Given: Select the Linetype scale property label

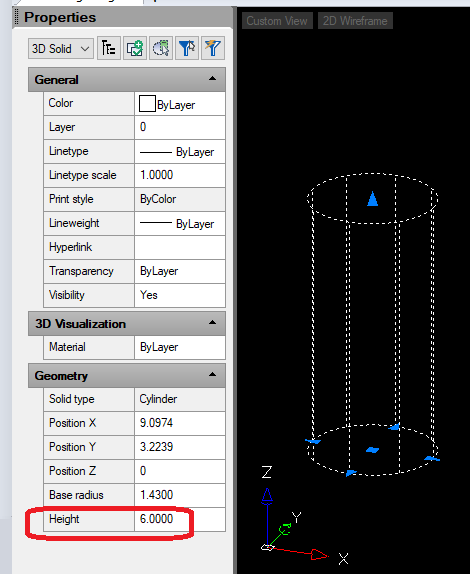Looking at the screenshot, I should (x=82, y=175).
